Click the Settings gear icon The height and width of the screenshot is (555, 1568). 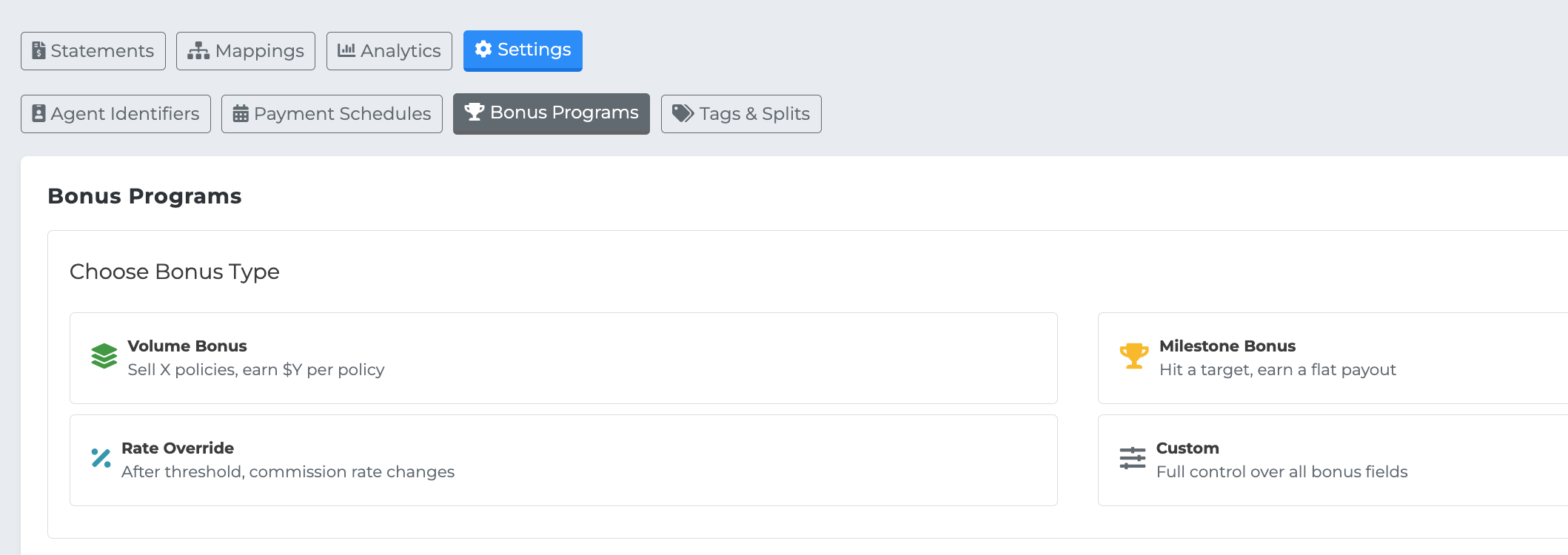tap(483, 49)
